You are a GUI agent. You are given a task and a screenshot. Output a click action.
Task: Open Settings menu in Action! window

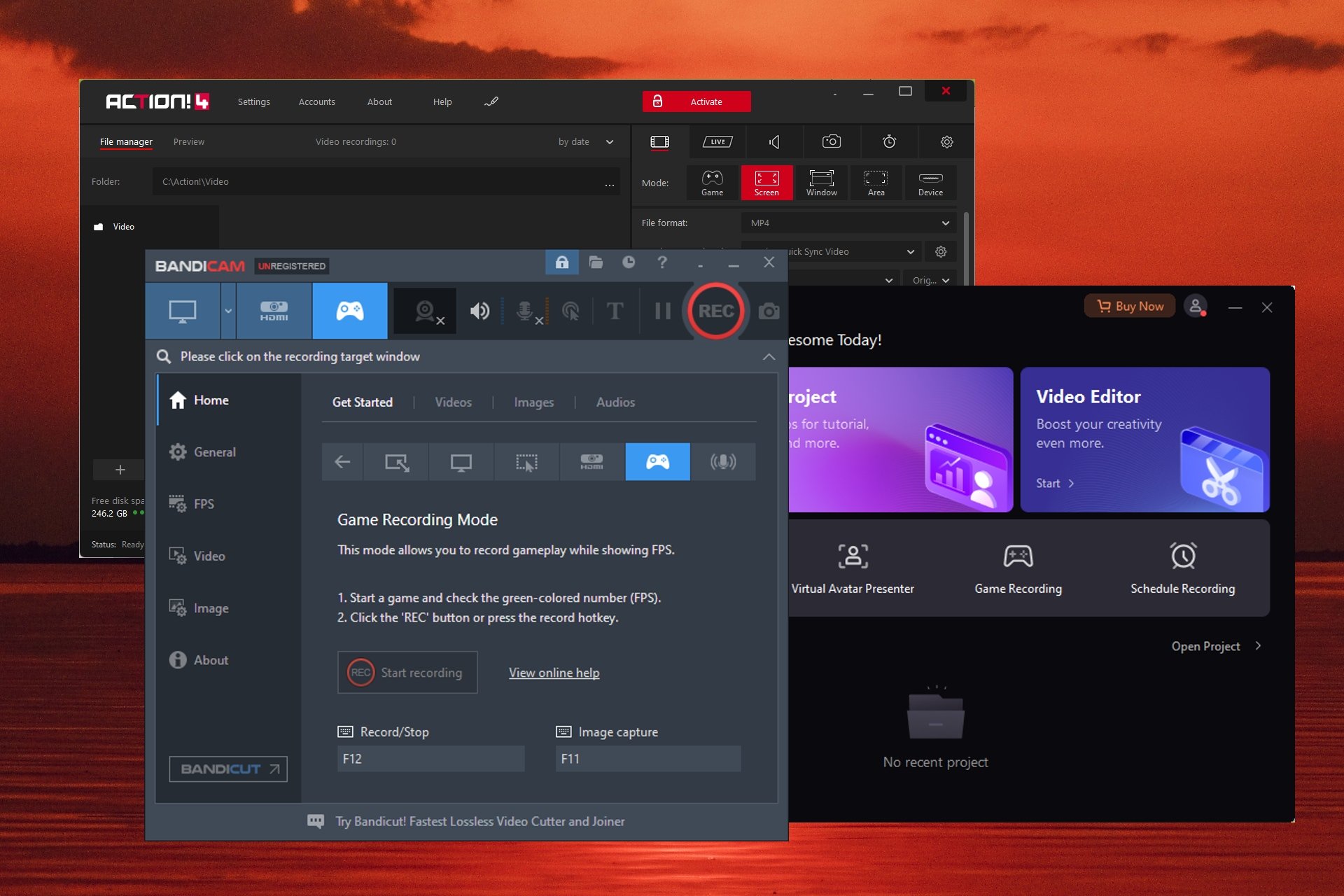click(x=253, y=102)
